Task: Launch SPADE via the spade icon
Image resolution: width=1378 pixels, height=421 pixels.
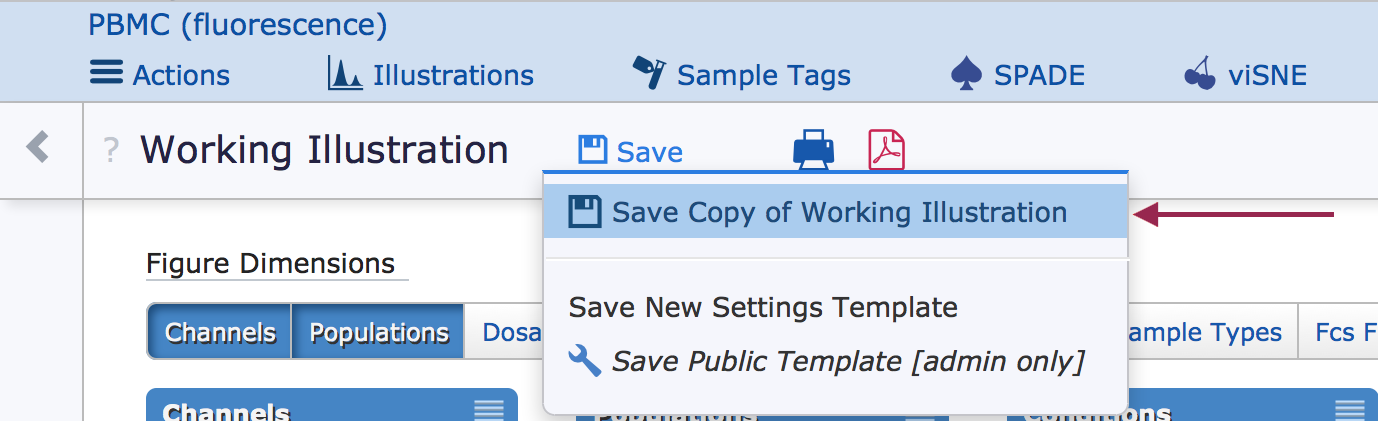Action: [964, 74]
